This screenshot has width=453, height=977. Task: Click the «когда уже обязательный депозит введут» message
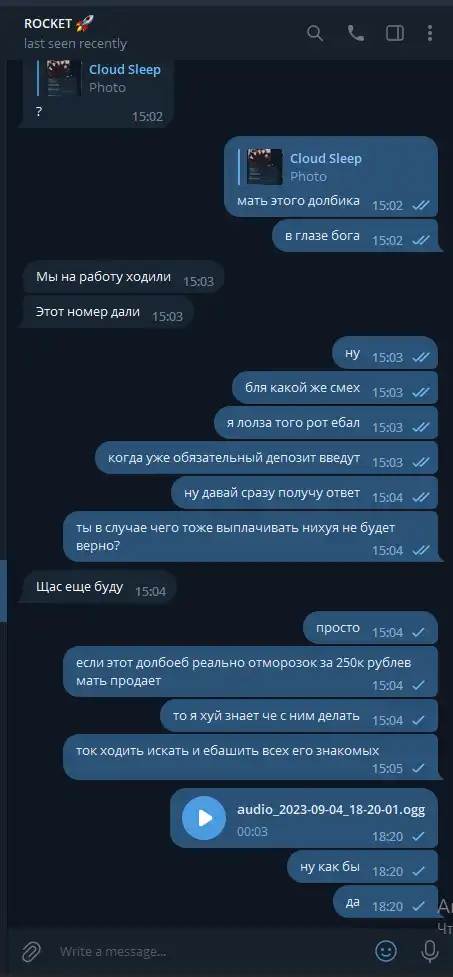(267, 459)
